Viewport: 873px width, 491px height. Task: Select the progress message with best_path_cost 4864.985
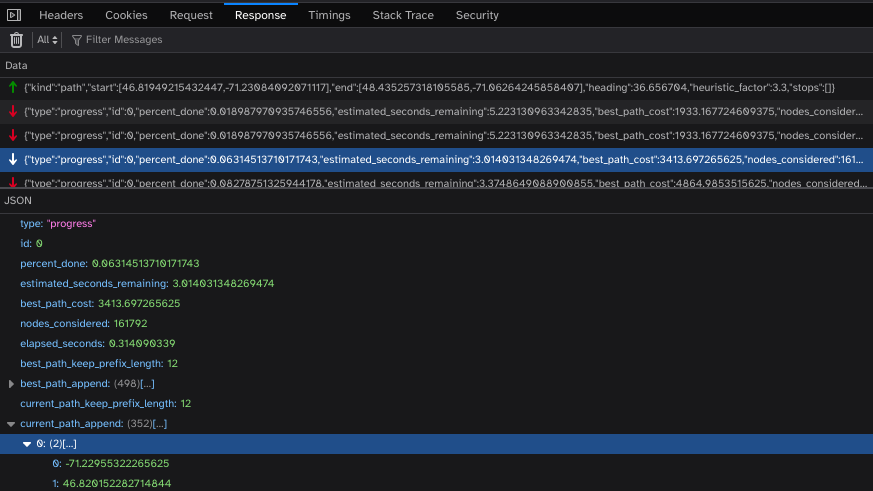pyautogui.click(x=436, y=180)
